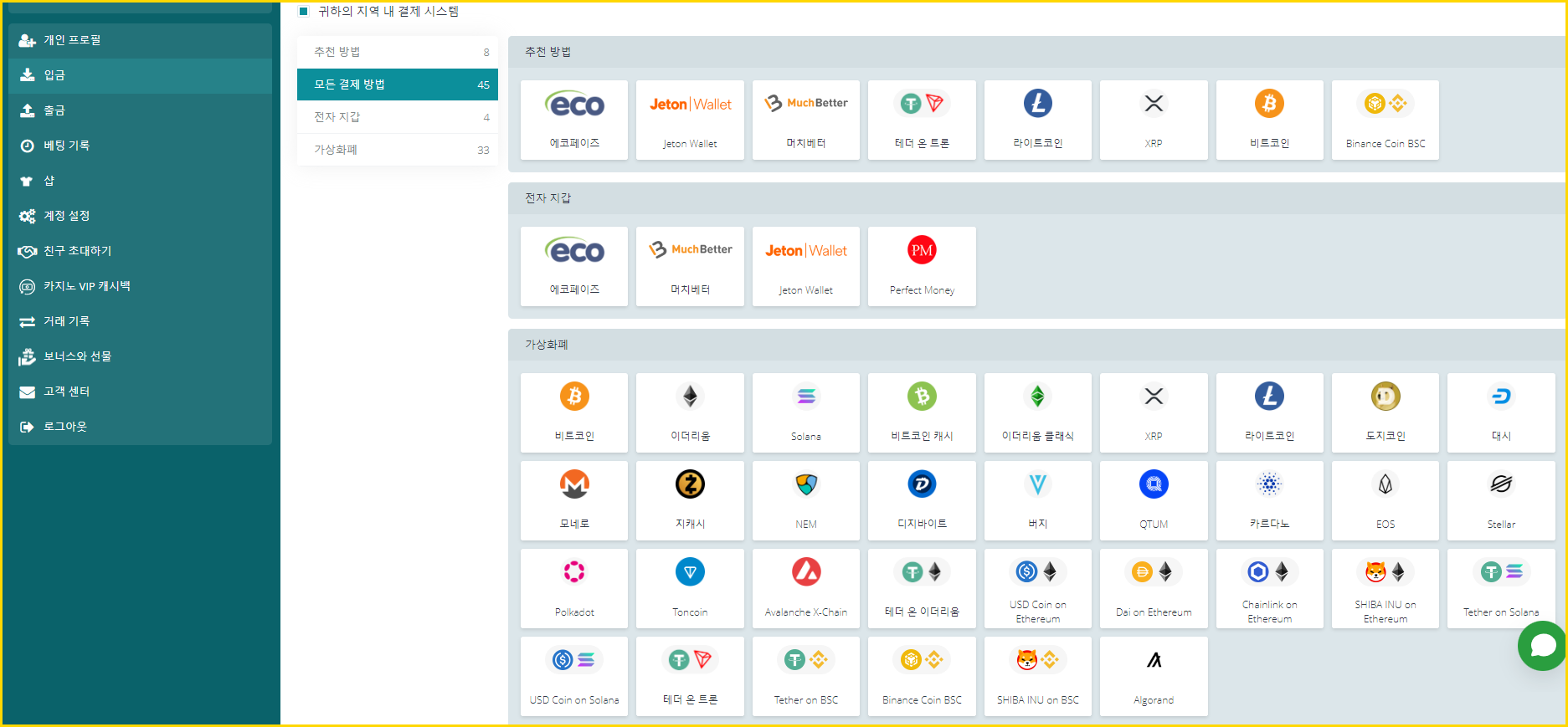The height and width of the screenshot is (727, 1568).
Task: Switch to the 모든 결제 방법 filter
Action: 398,84
